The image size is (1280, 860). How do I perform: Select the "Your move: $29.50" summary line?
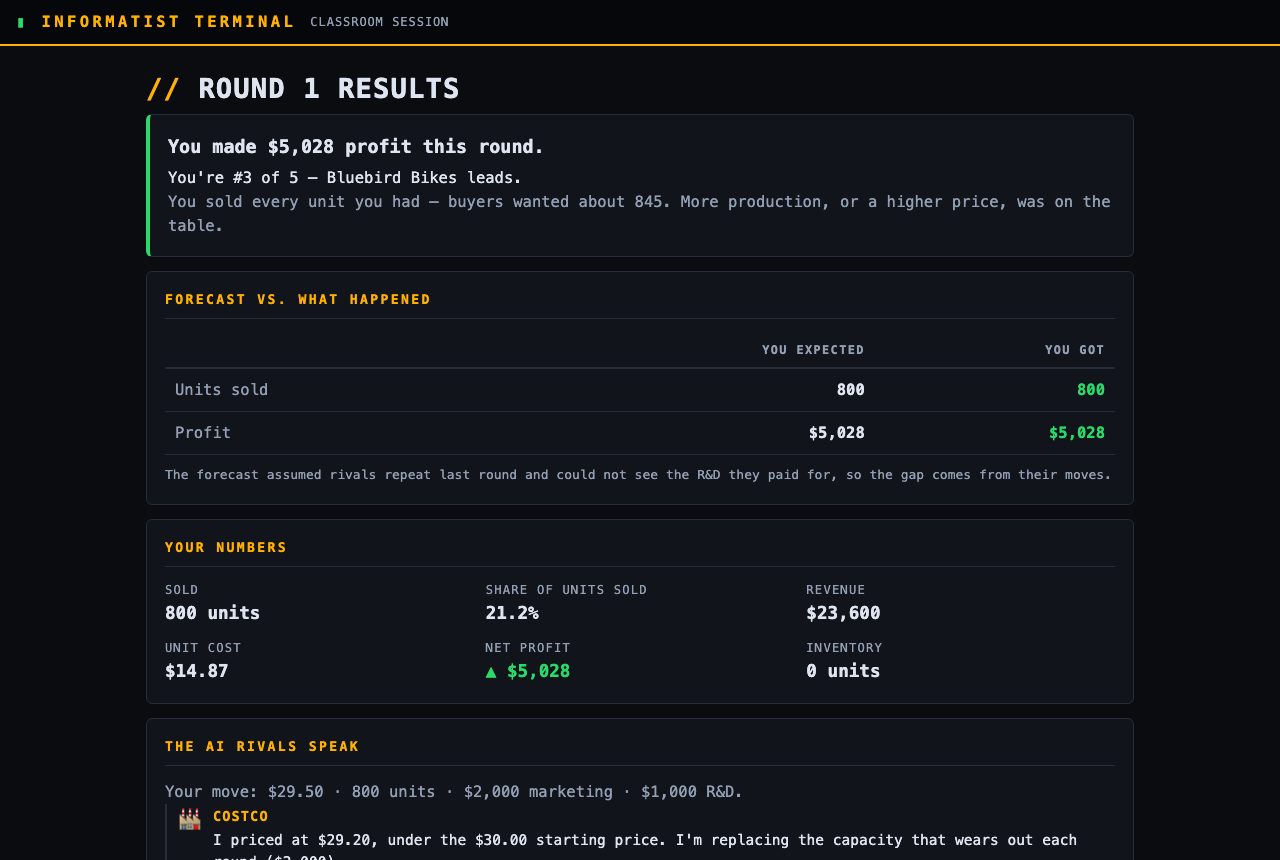click(454, 792)
